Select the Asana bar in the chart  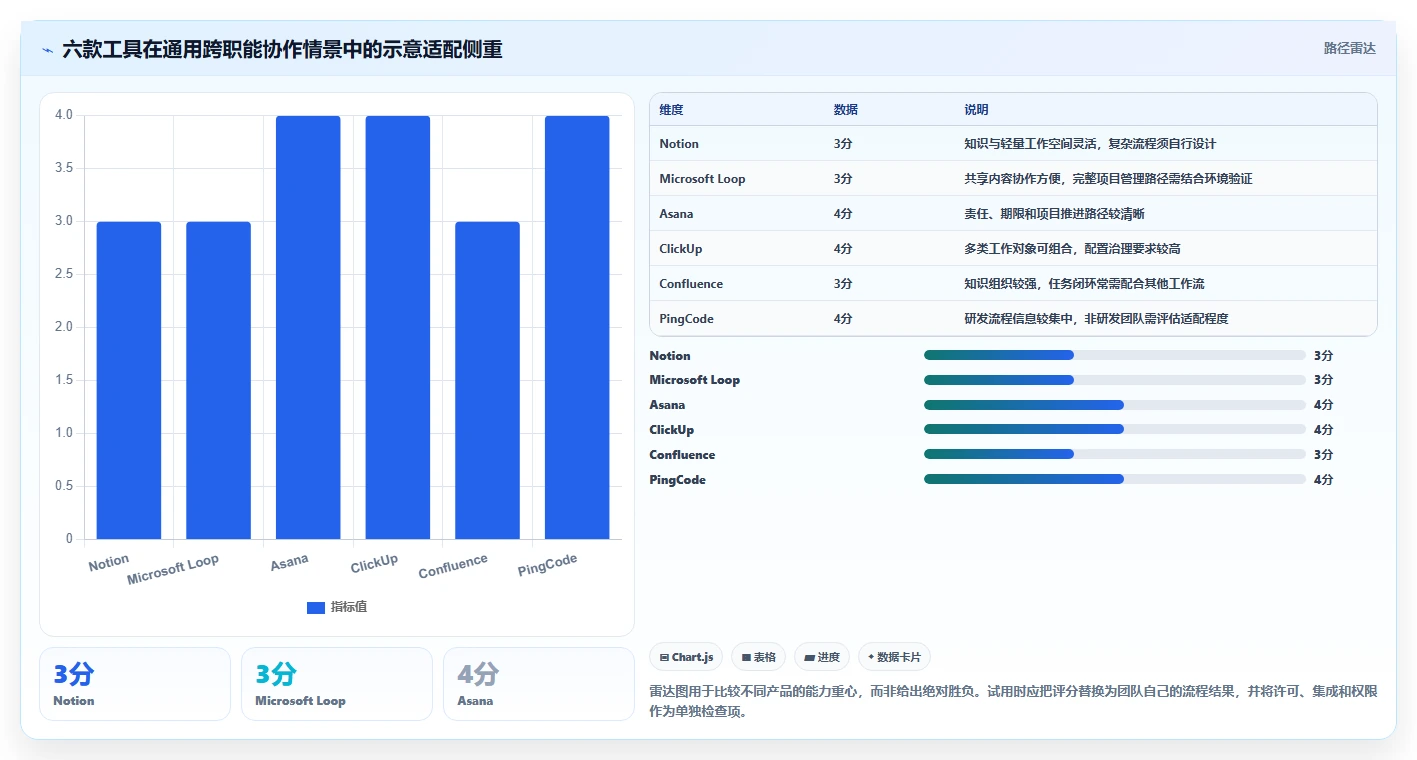(308, 327)
